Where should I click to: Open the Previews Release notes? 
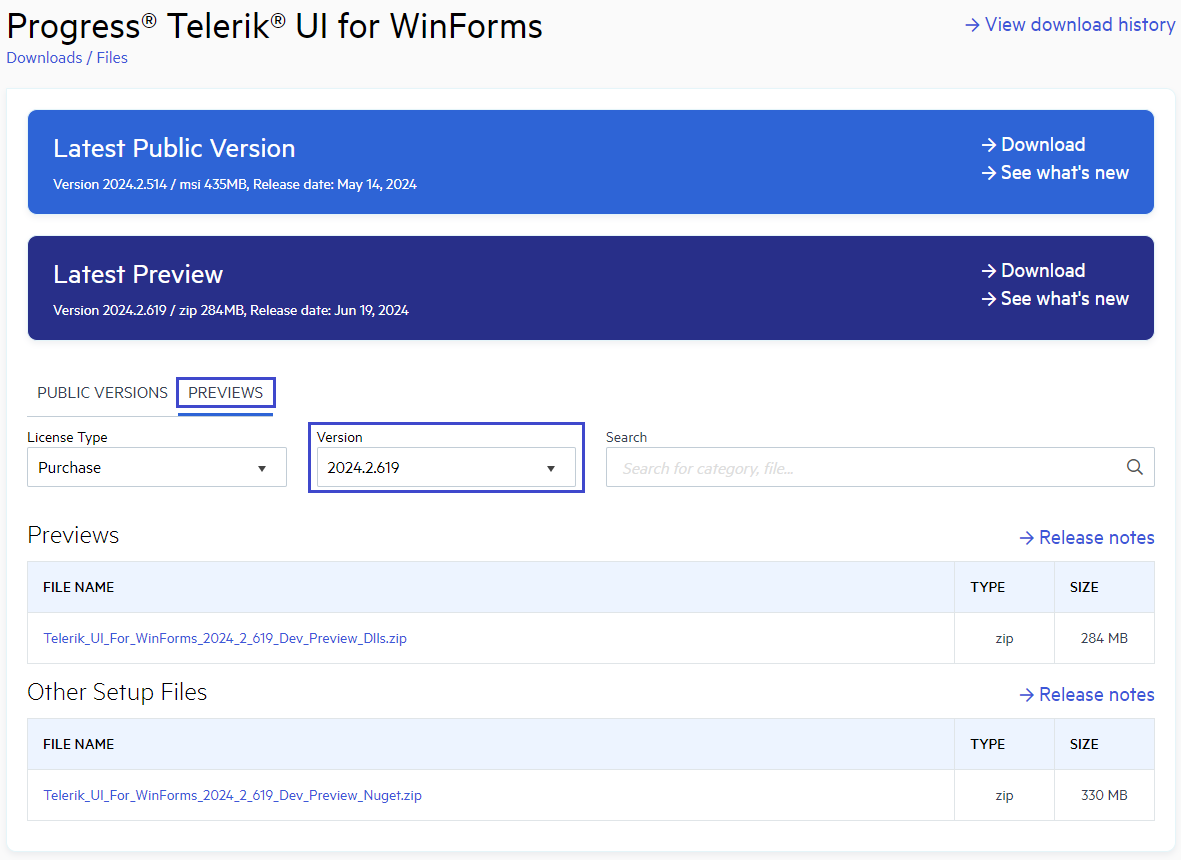[x=1097, y=537]
